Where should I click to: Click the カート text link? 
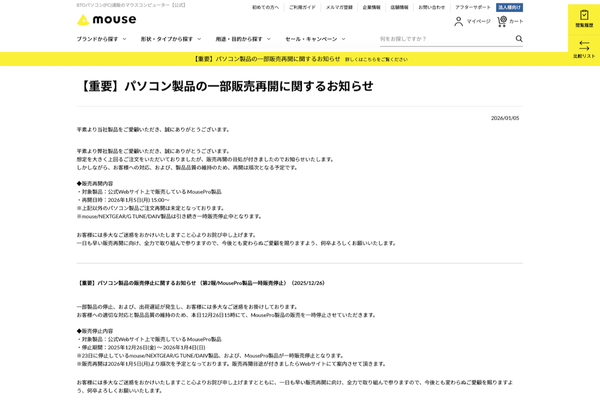(x=516, y=21)
